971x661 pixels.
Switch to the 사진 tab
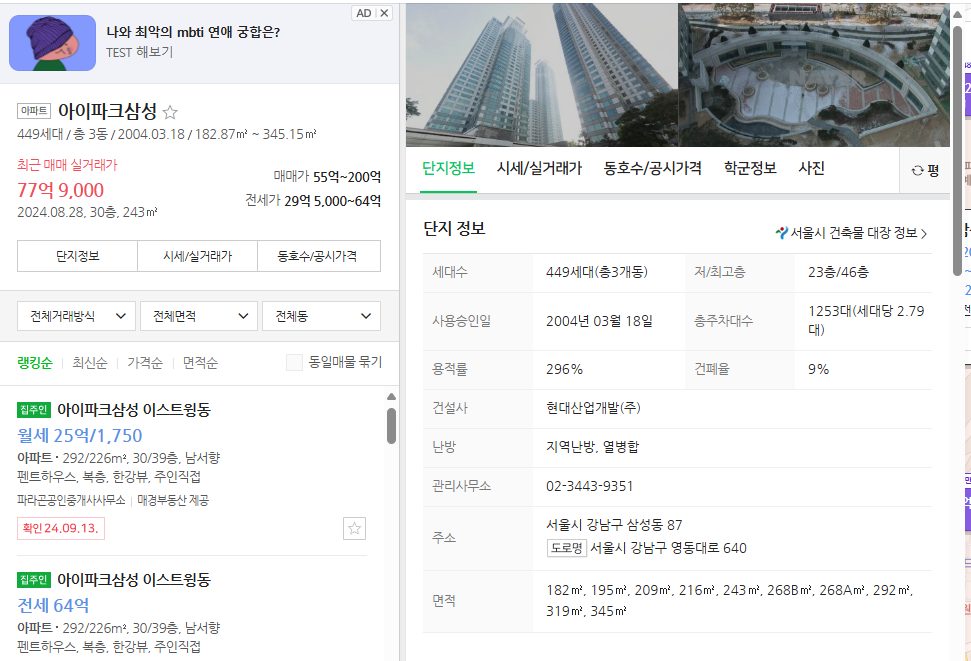[x=811, y=169]
